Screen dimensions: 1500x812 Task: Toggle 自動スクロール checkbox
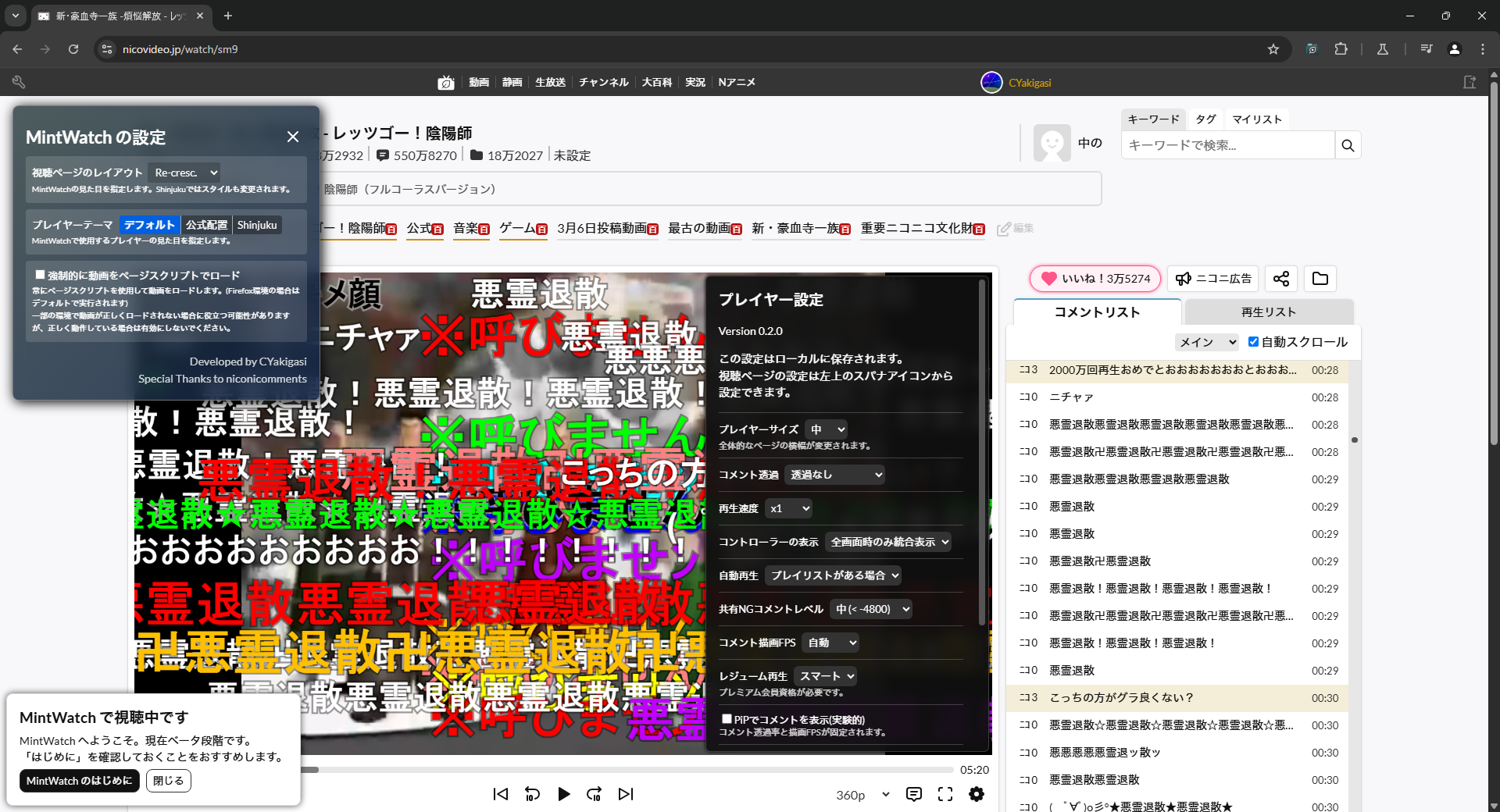click(x=1253, y=342)
